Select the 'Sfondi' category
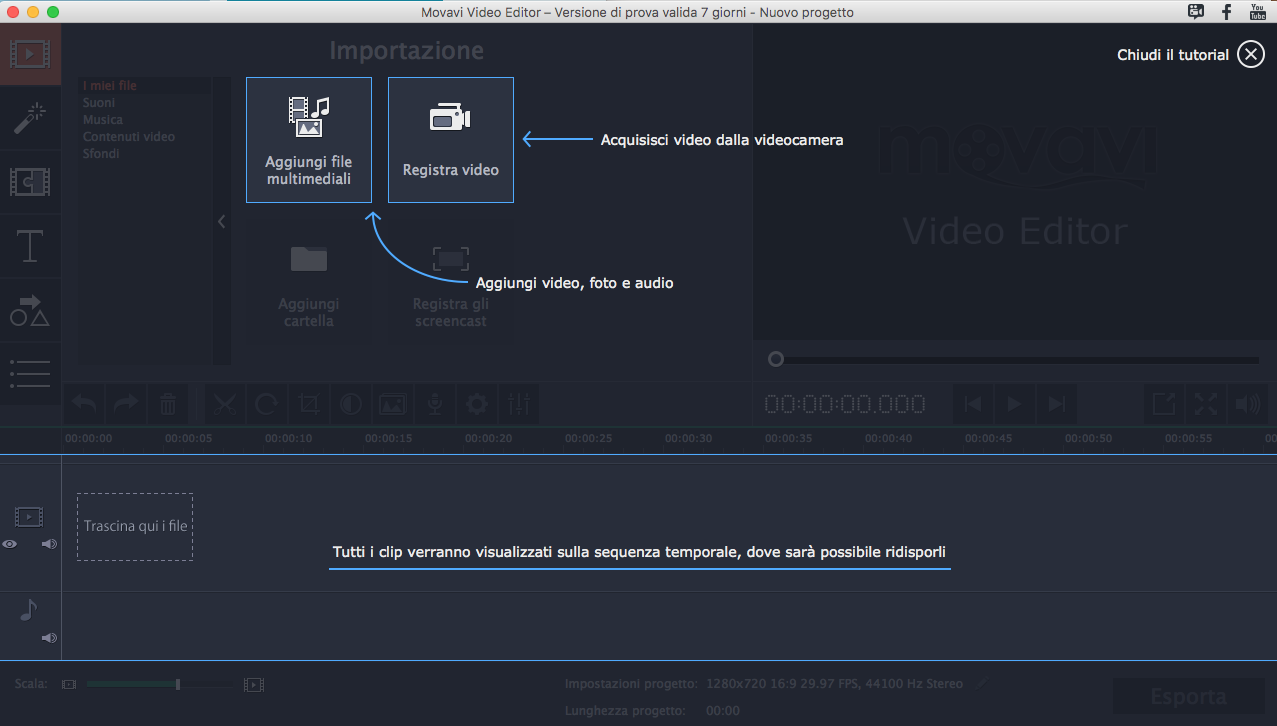Screen dimensions: 1277x726 (101, 154)
